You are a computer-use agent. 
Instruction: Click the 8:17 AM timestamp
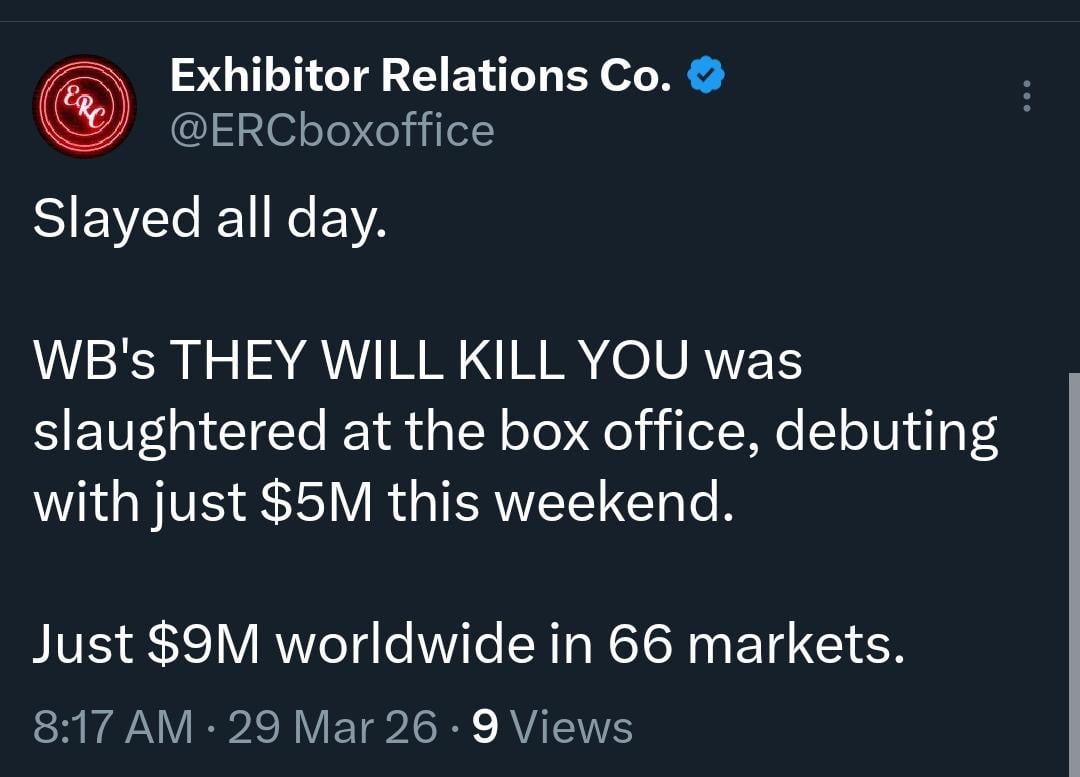(x=112, y=727)
